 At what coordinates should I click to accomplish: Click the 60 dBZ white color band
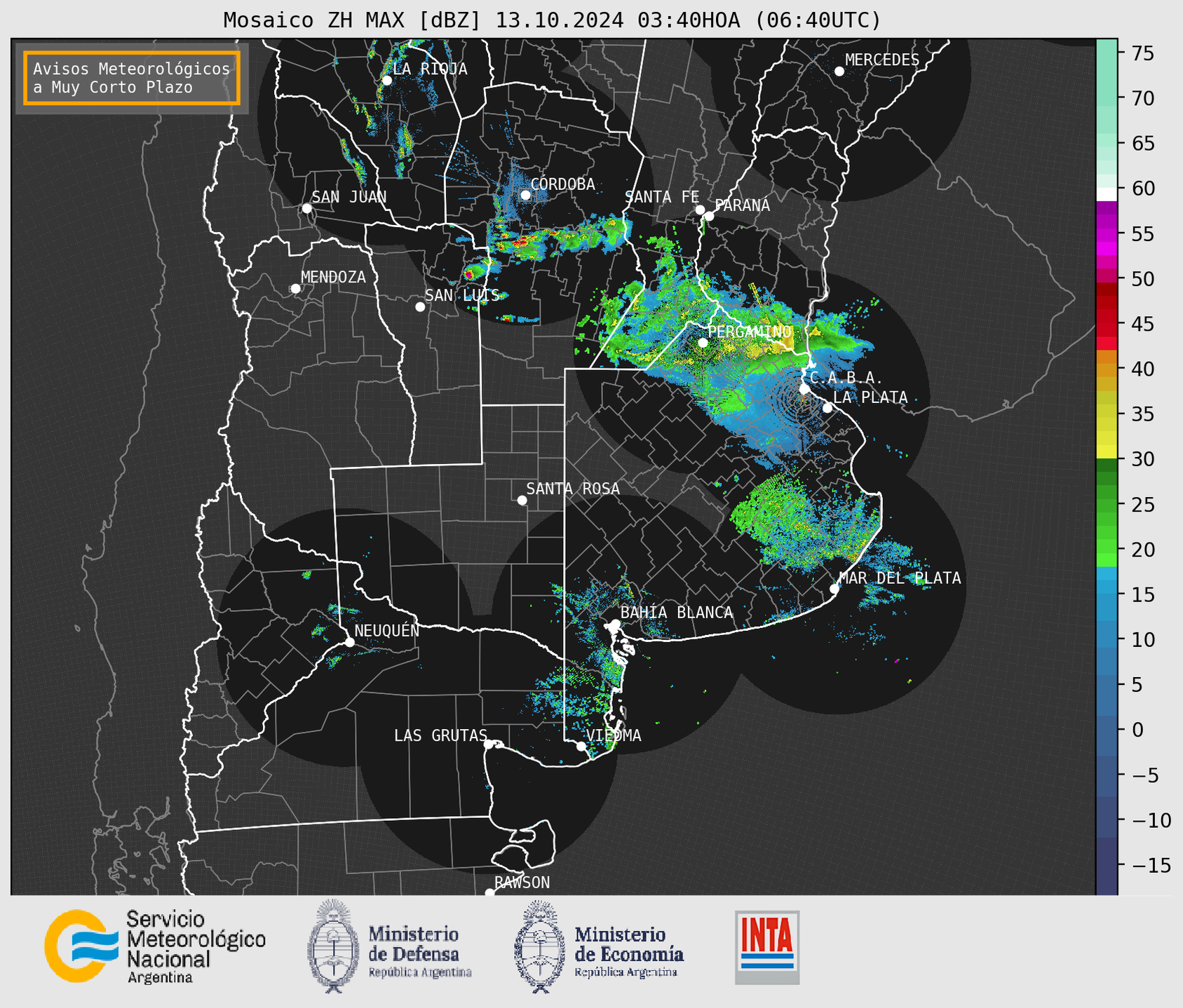coord(1107,193)
